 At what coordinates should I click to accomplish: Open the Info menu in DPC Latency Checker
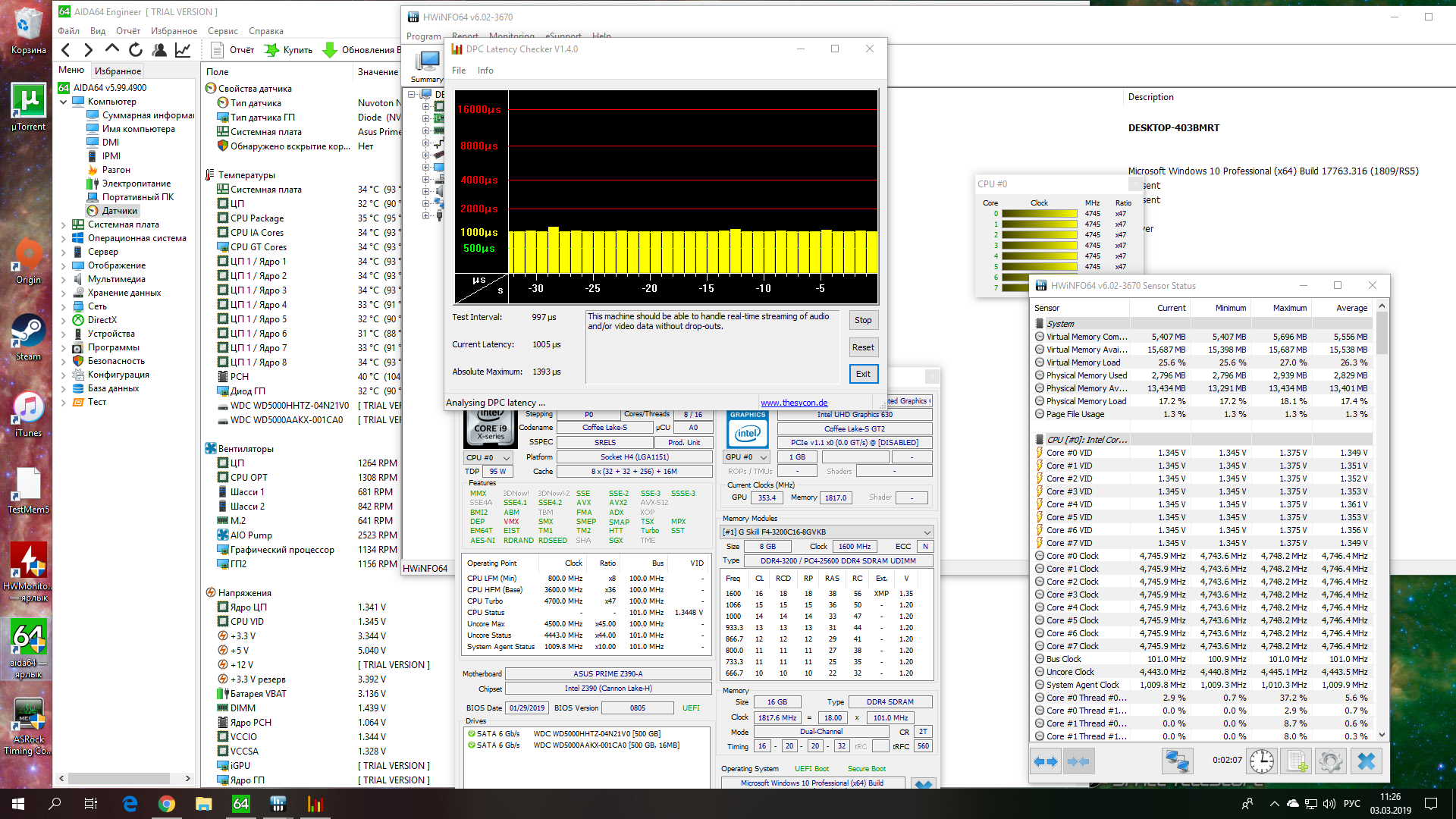[x=485, y=71]
